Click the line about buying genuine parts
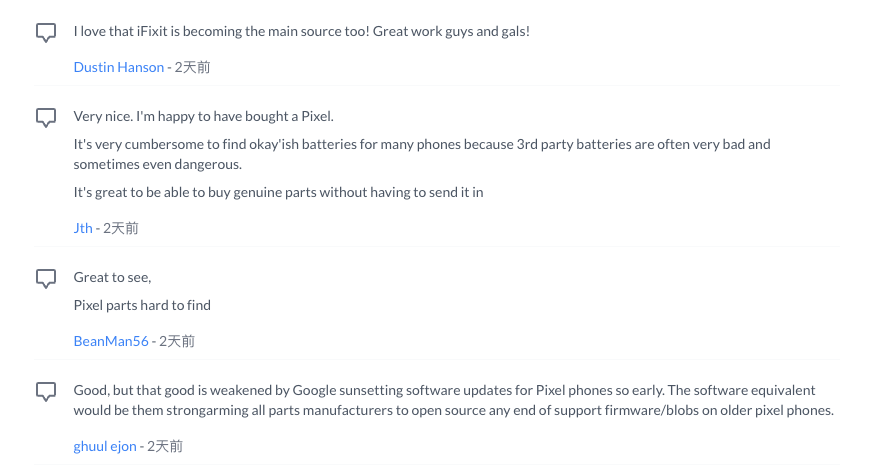 click(x=278, y=191)
